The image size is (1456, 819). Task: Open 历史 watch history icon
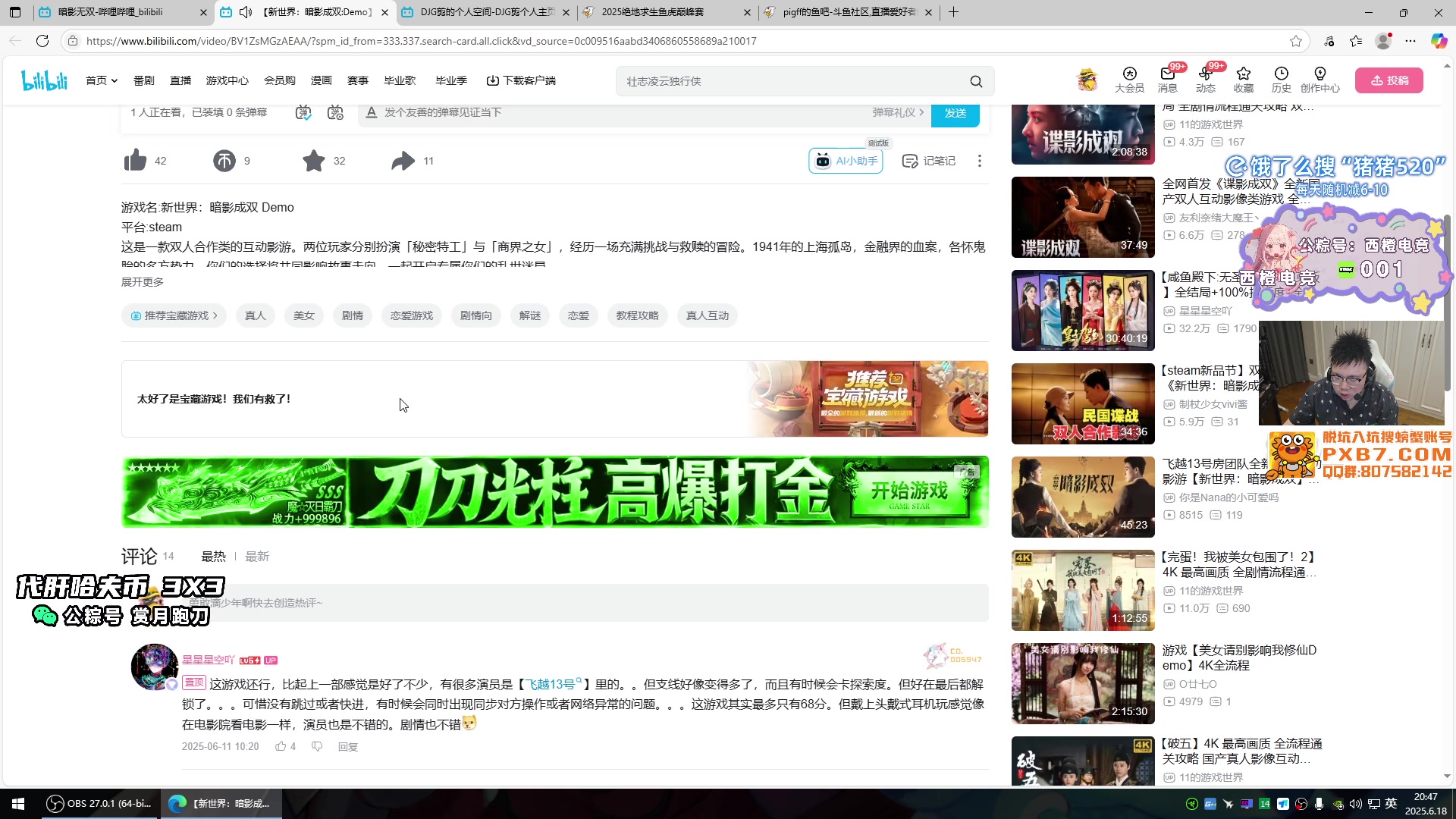(x=1282, y=80)
